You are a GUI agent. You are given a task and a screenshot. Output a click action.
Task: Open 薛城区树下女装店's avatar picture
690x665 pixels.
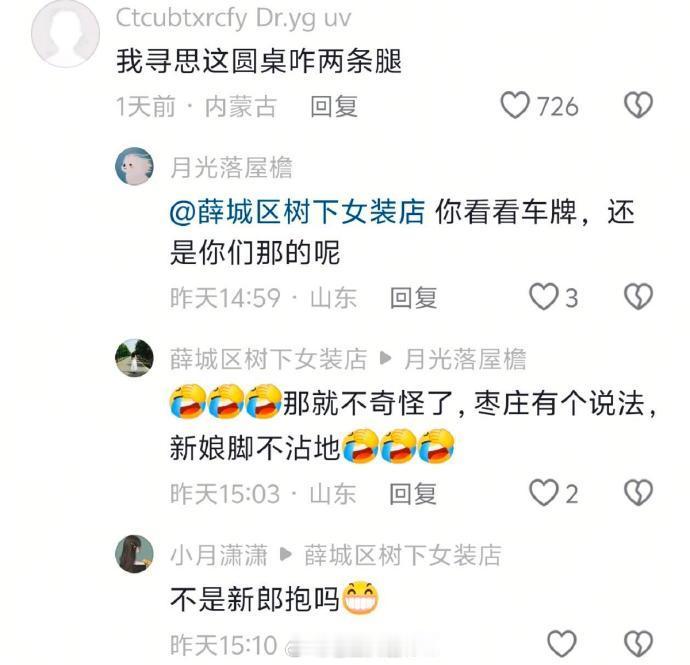click(134, 358)
